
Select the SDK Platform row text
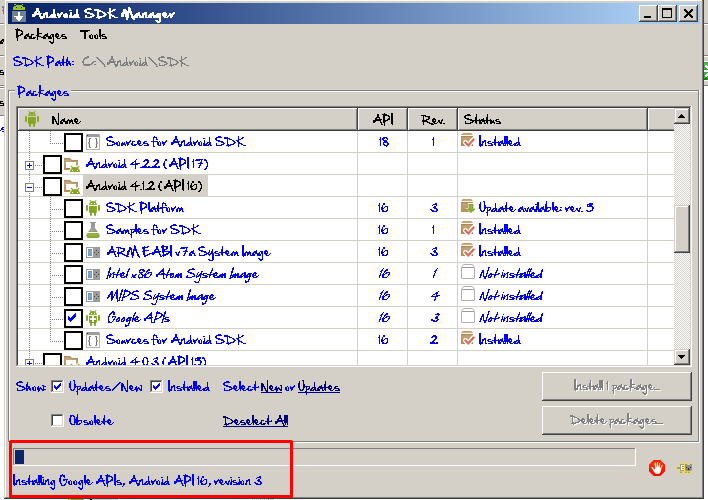click(x=144, y=208)
